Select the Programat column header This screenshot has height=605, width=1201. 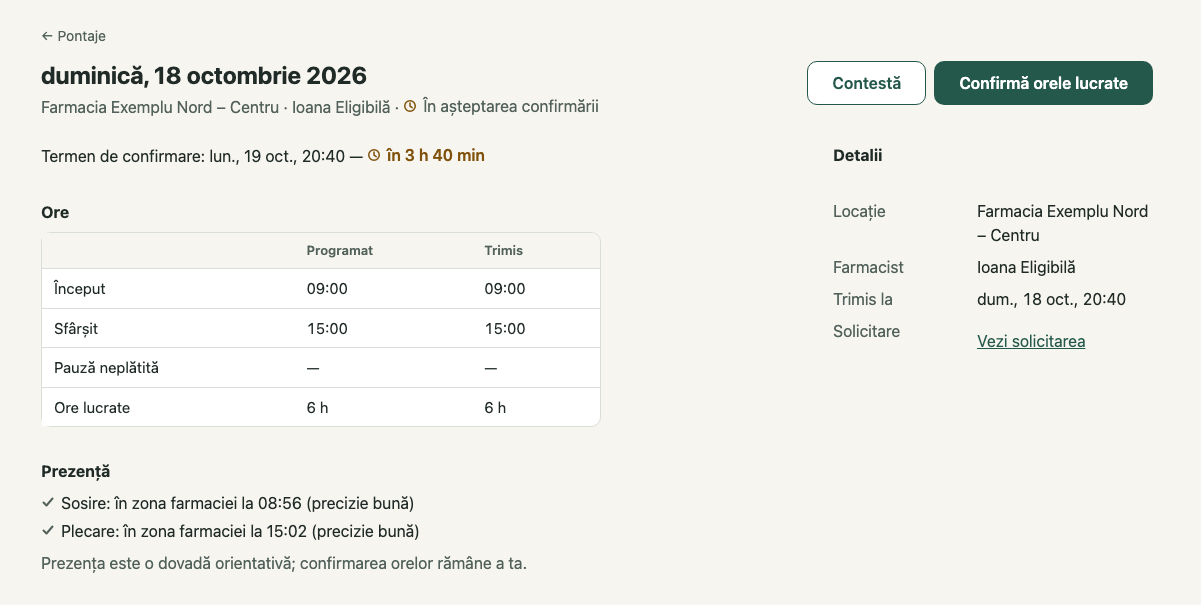click(x=339, y=250)
